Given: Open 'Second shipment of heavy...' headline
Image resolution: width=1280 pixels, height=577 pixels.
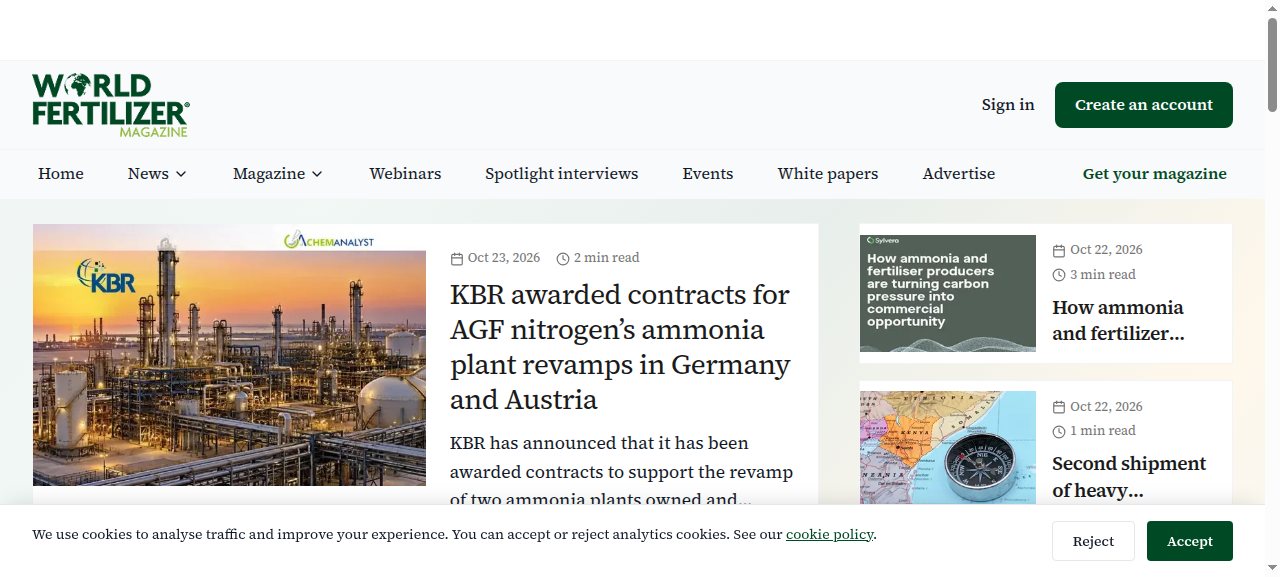Looking at the screenshot, I should pos(1129,477).
